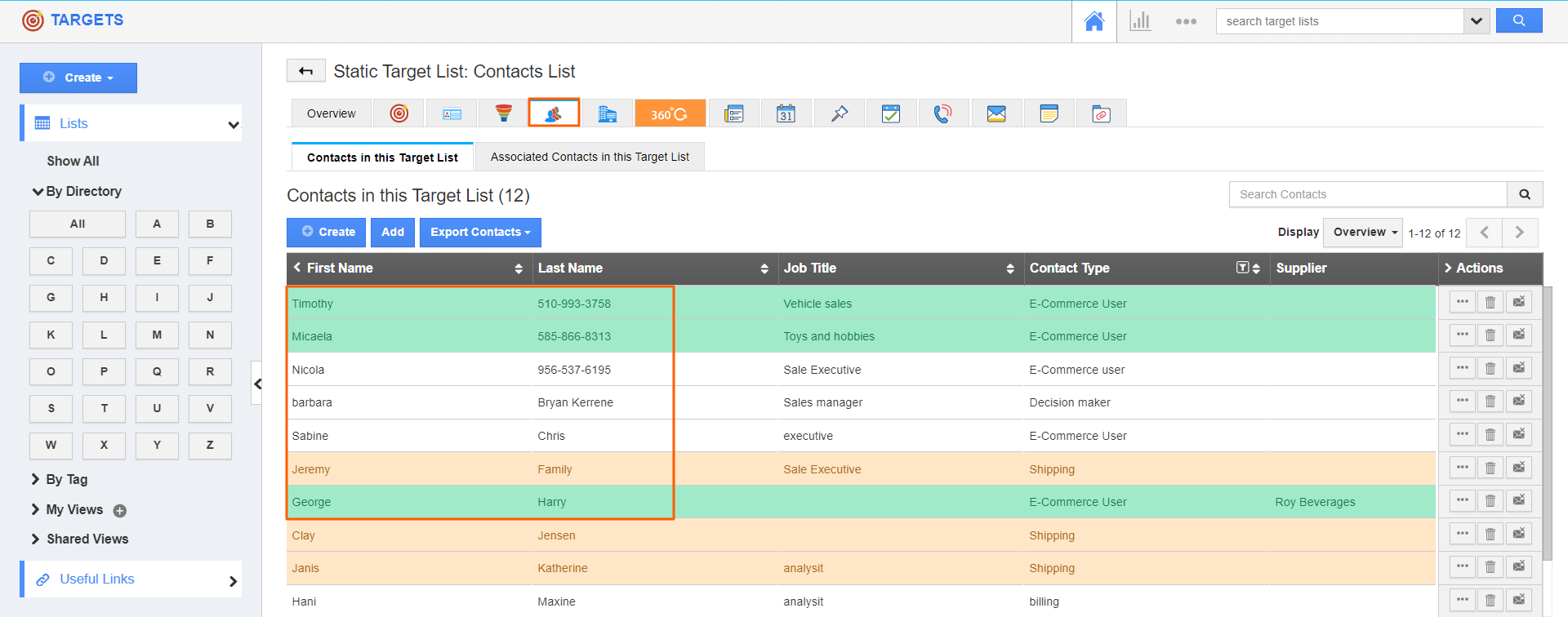
Task: Click the phone calls icon tab
Action: [x=942, y=113]
